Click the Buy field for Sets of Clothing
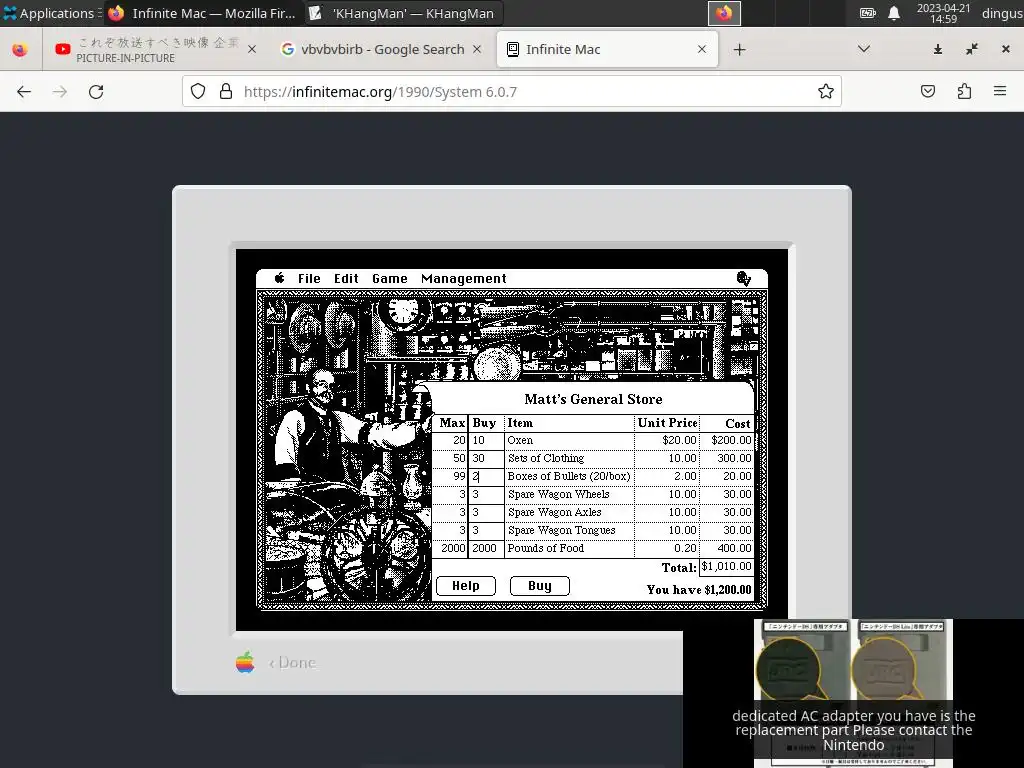The height and width of the screenshot is (768, 1024). tap(486, 458)
